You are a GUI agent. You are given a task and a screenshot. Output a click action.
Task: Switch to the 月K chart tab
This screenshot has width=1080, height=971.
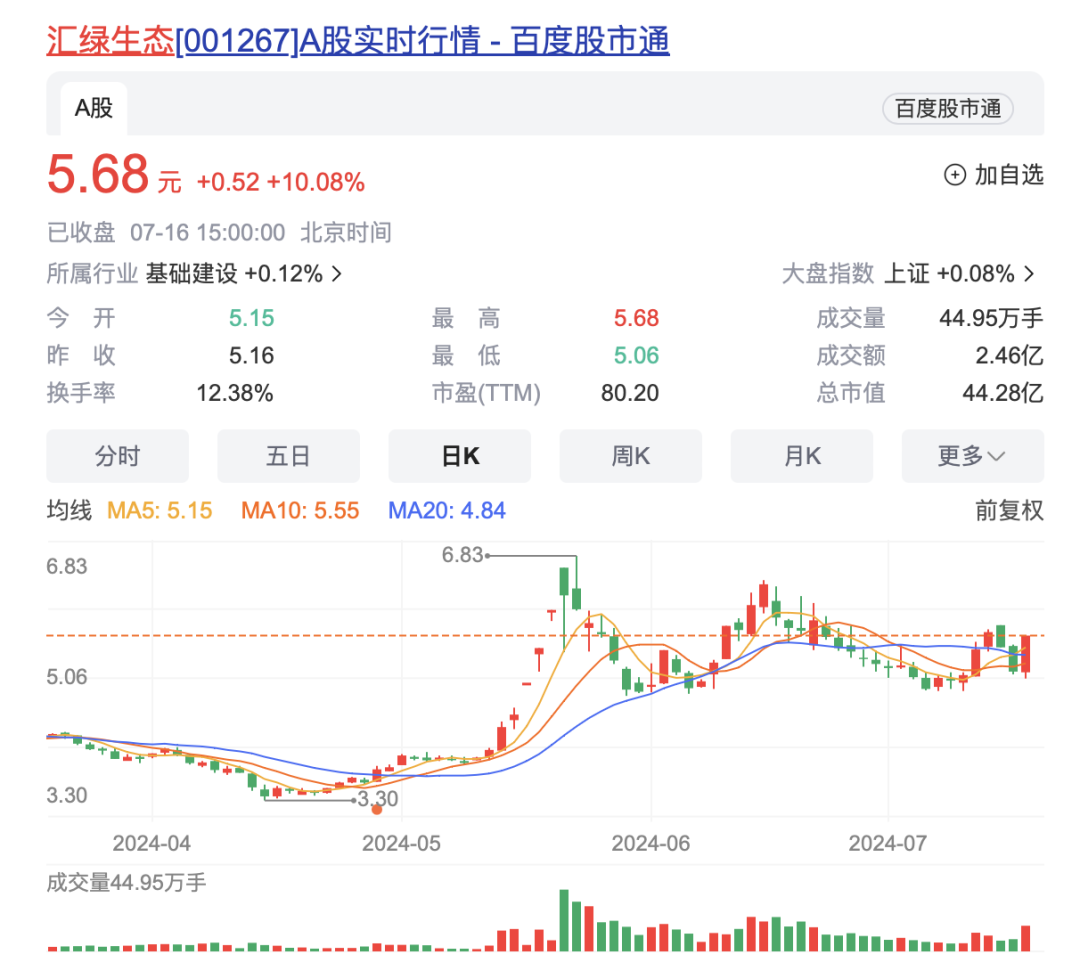(802, 456)
